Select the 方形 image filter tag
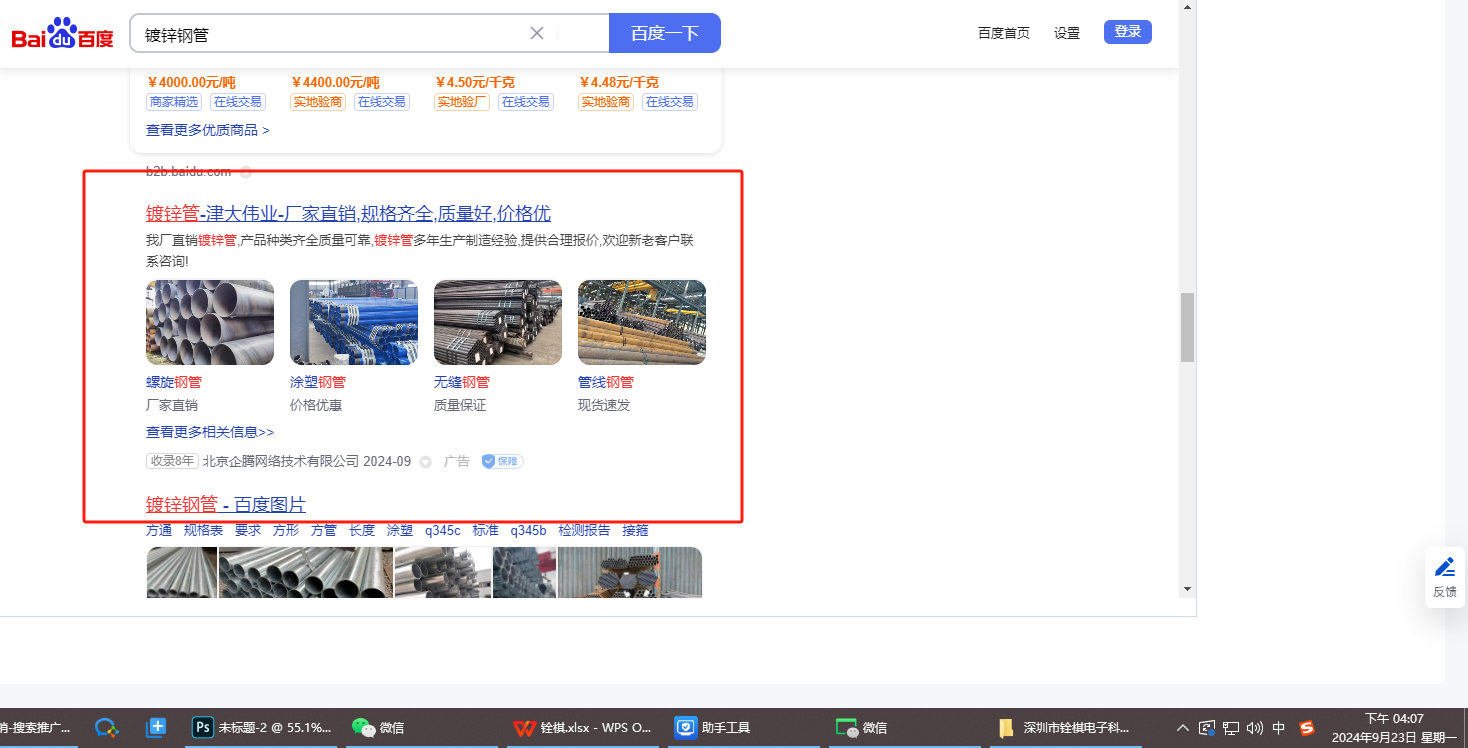The height and width of the screenshot is (748, 1468). tap(286, 530)
